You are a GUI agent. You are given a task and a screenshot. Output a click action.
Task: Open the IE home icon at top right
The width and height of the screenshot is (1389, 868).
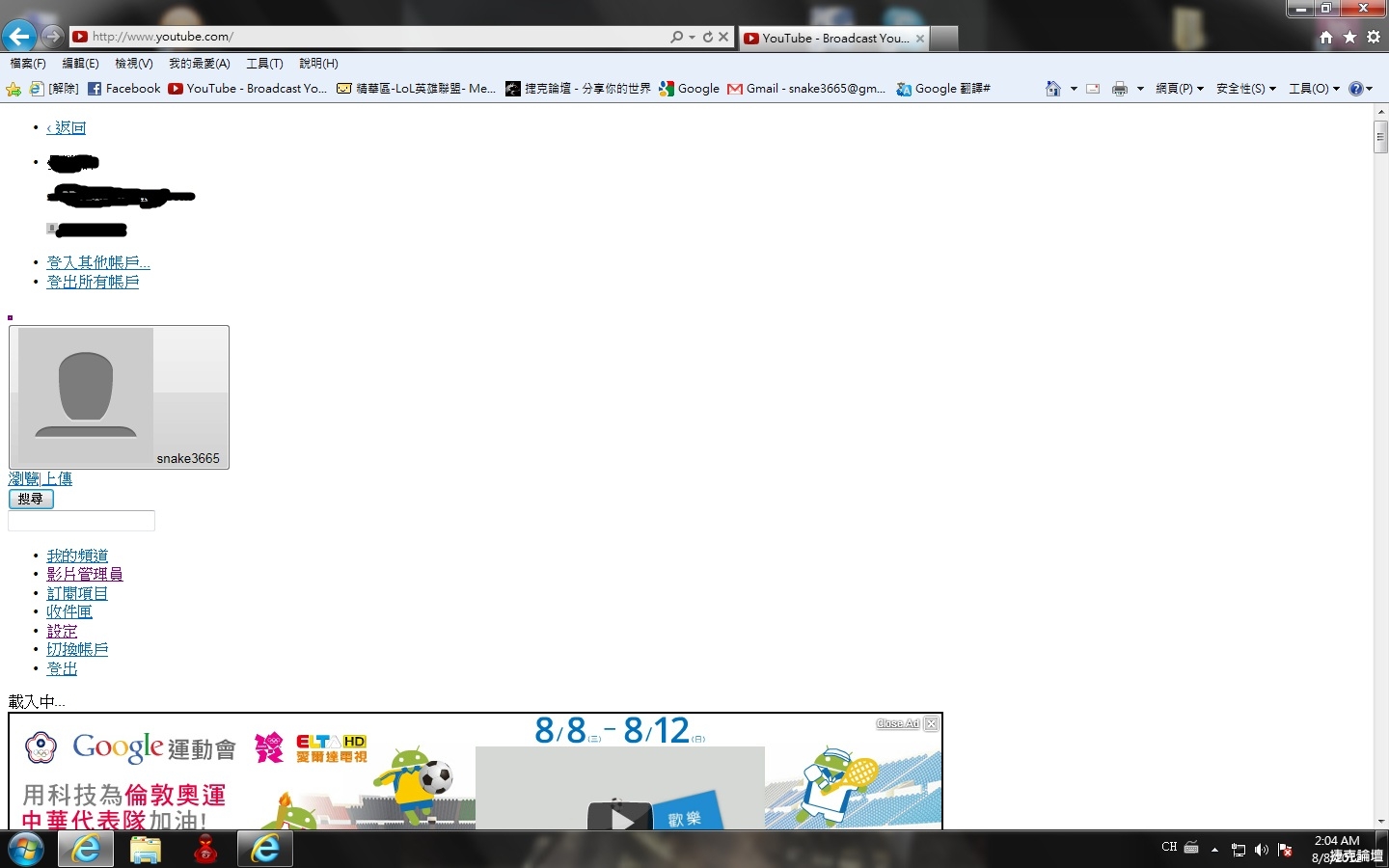(x=1326, y=37)
